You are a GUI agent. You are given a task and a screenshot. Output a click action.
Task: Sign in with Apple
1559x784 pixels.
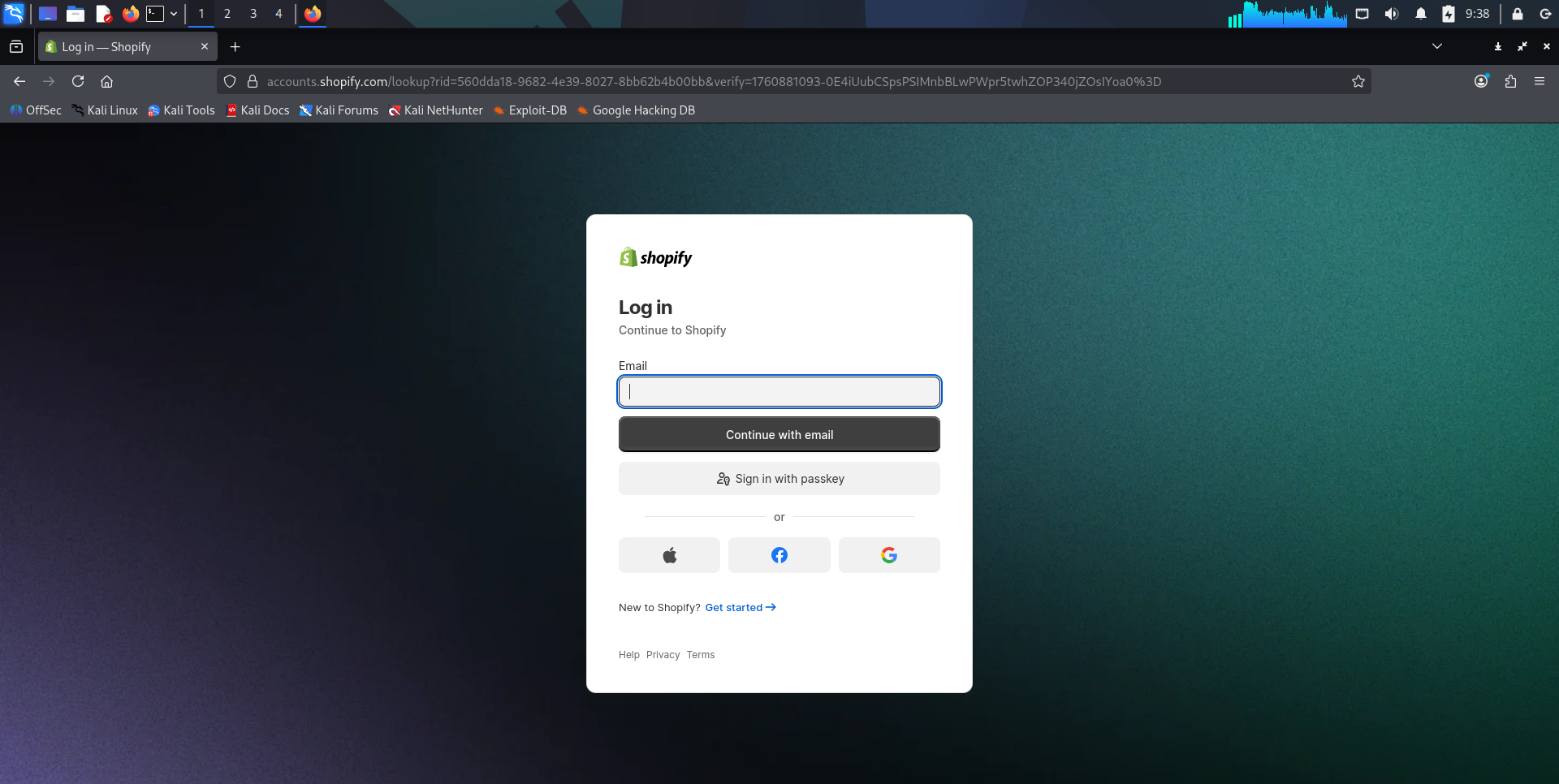669,555
